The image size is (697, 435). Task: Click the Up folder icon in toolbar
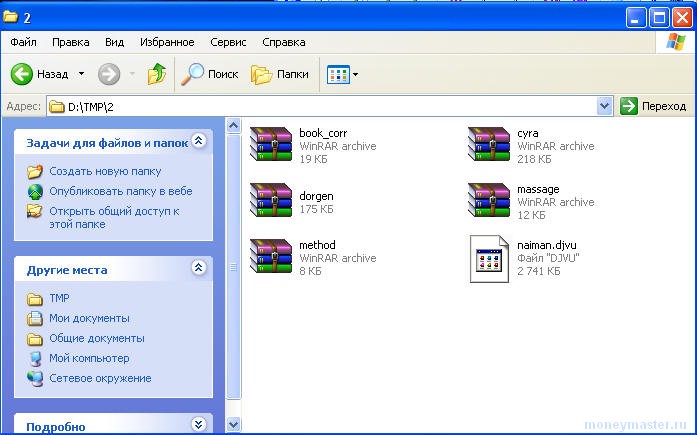pos(156,74)
